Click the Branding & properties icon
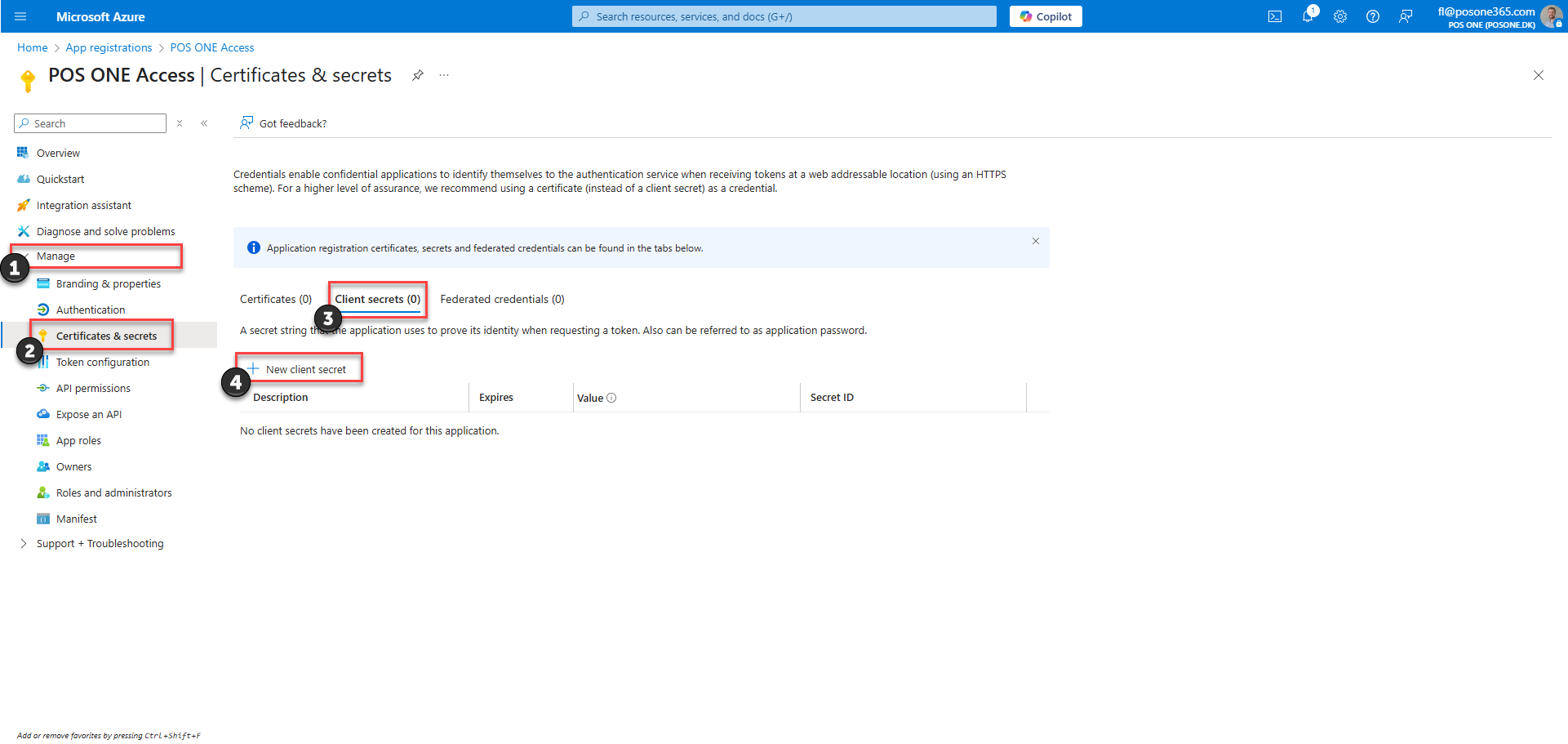The width and height of the screenshot is (1568, 744). (x=43, y=283)
